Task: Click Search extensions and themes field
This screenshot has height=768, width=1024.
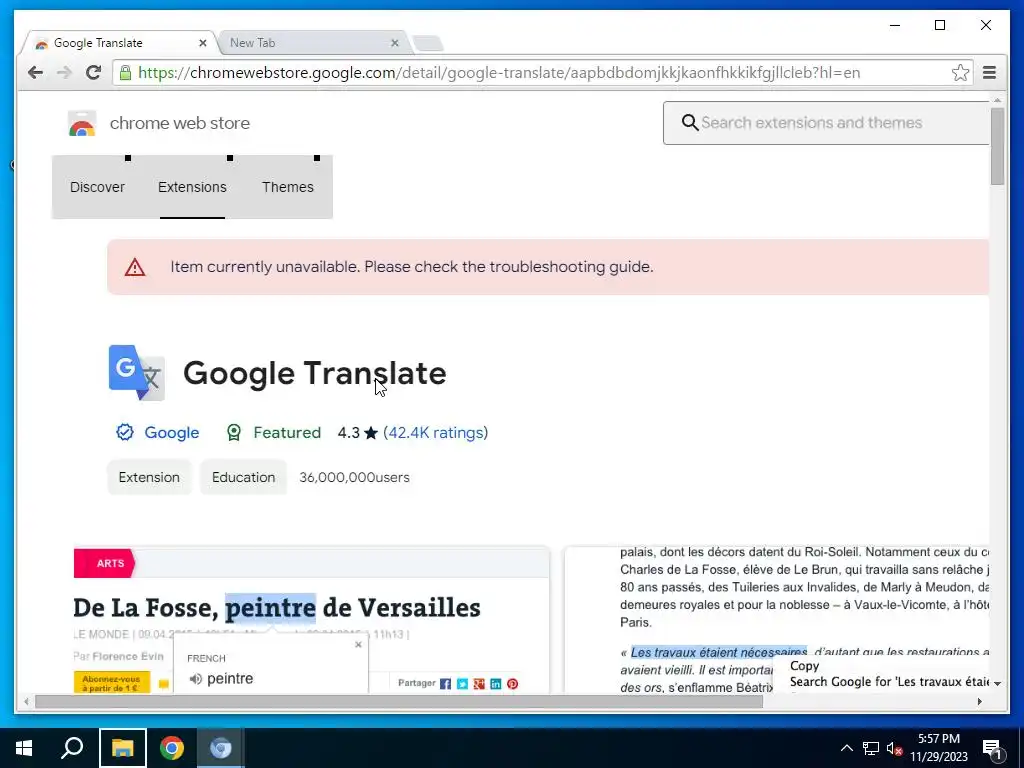Action: point(826,123)
